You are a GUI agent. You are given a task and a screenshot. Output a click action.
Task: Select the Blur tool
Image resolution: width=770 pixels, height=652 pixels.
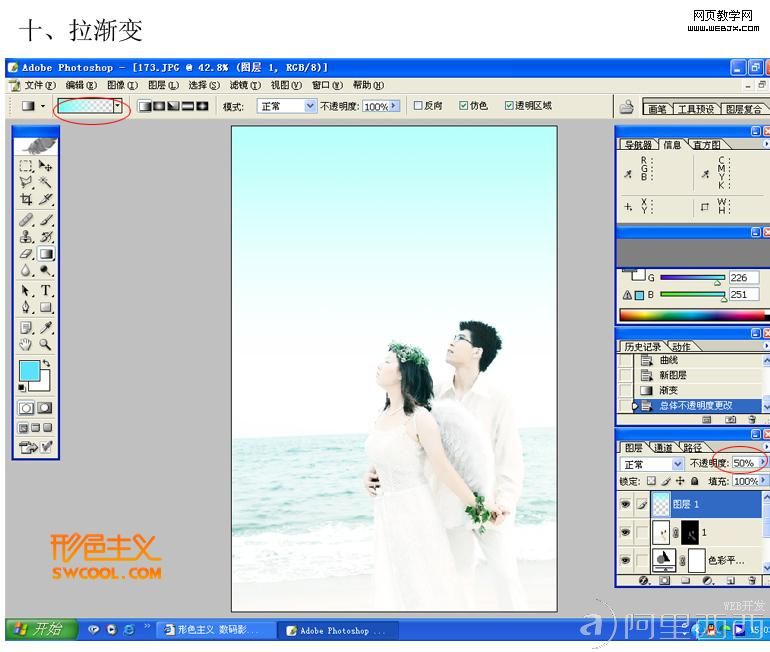(26, 270)
